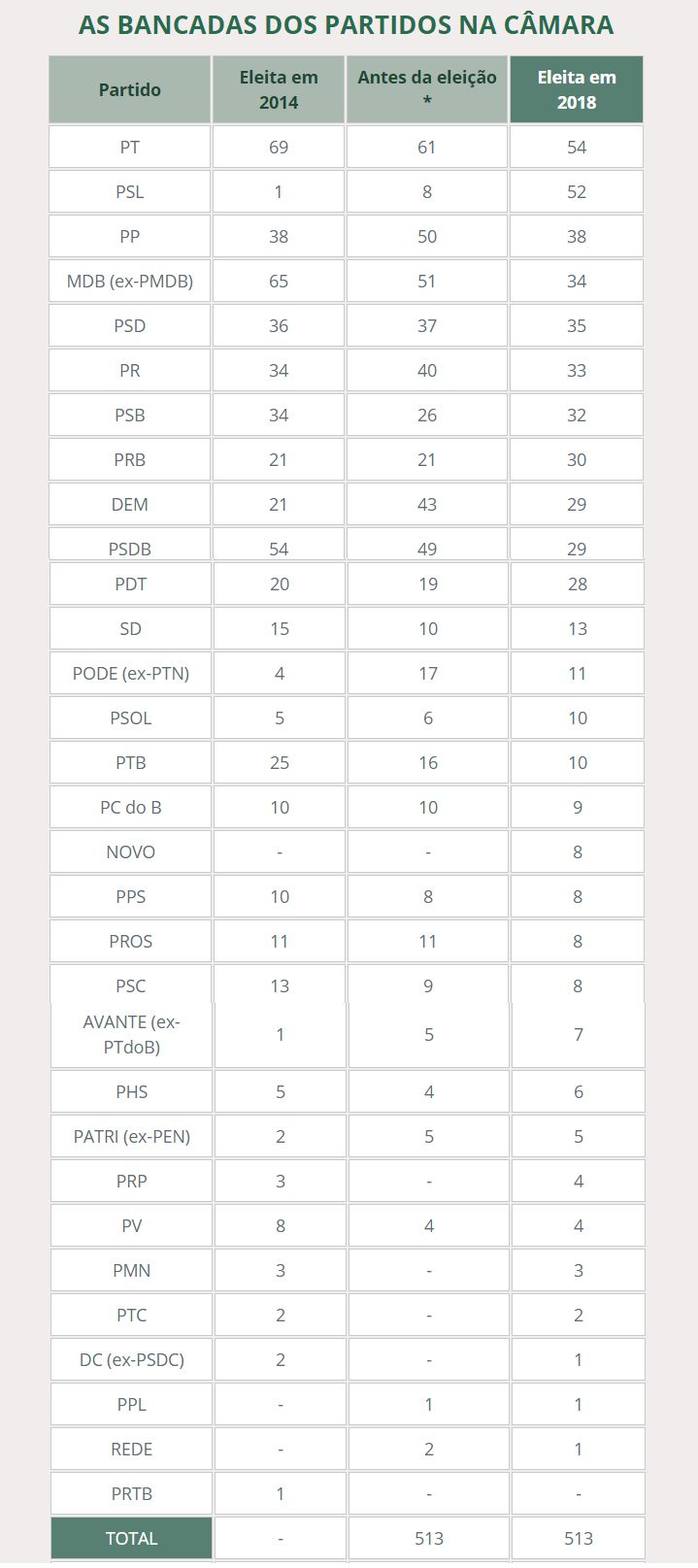Click the 'AVANTE (ex-PTdoB)' party cell

132,1035
